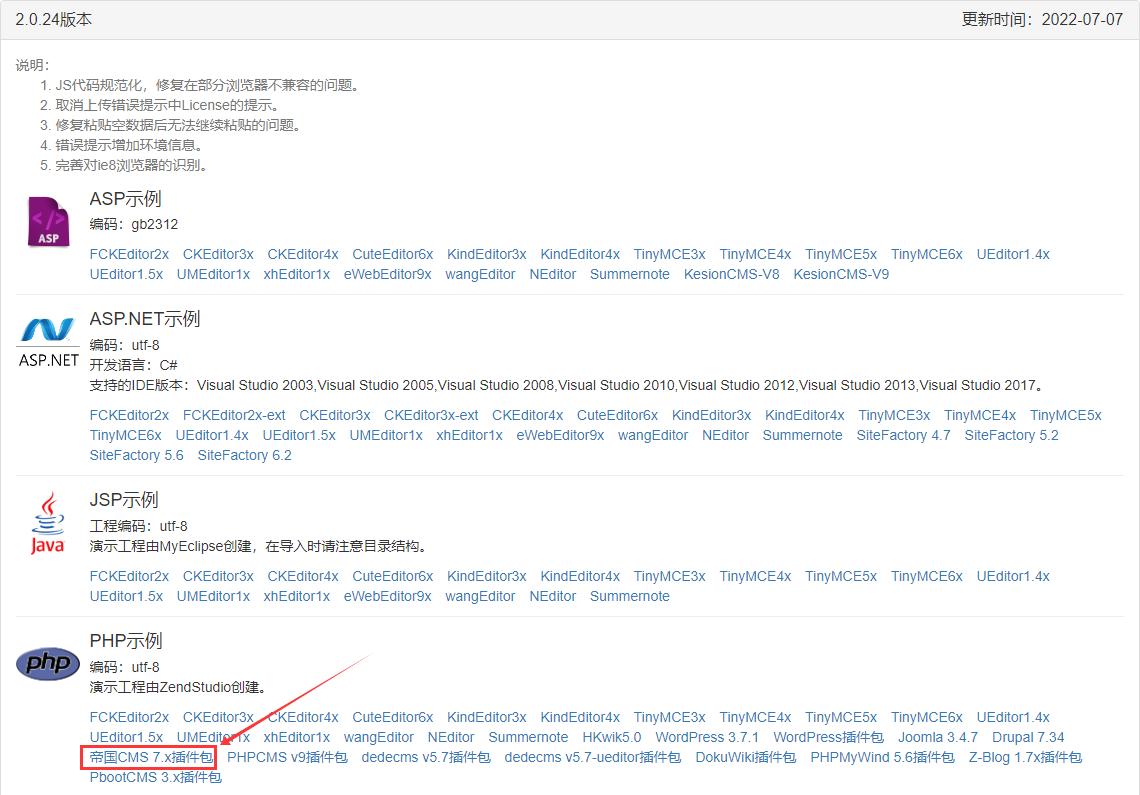Viewport: 1140px width, 795px height.
Task: Click the 支持的IDE版本 line
Action: tap(567, 385)
